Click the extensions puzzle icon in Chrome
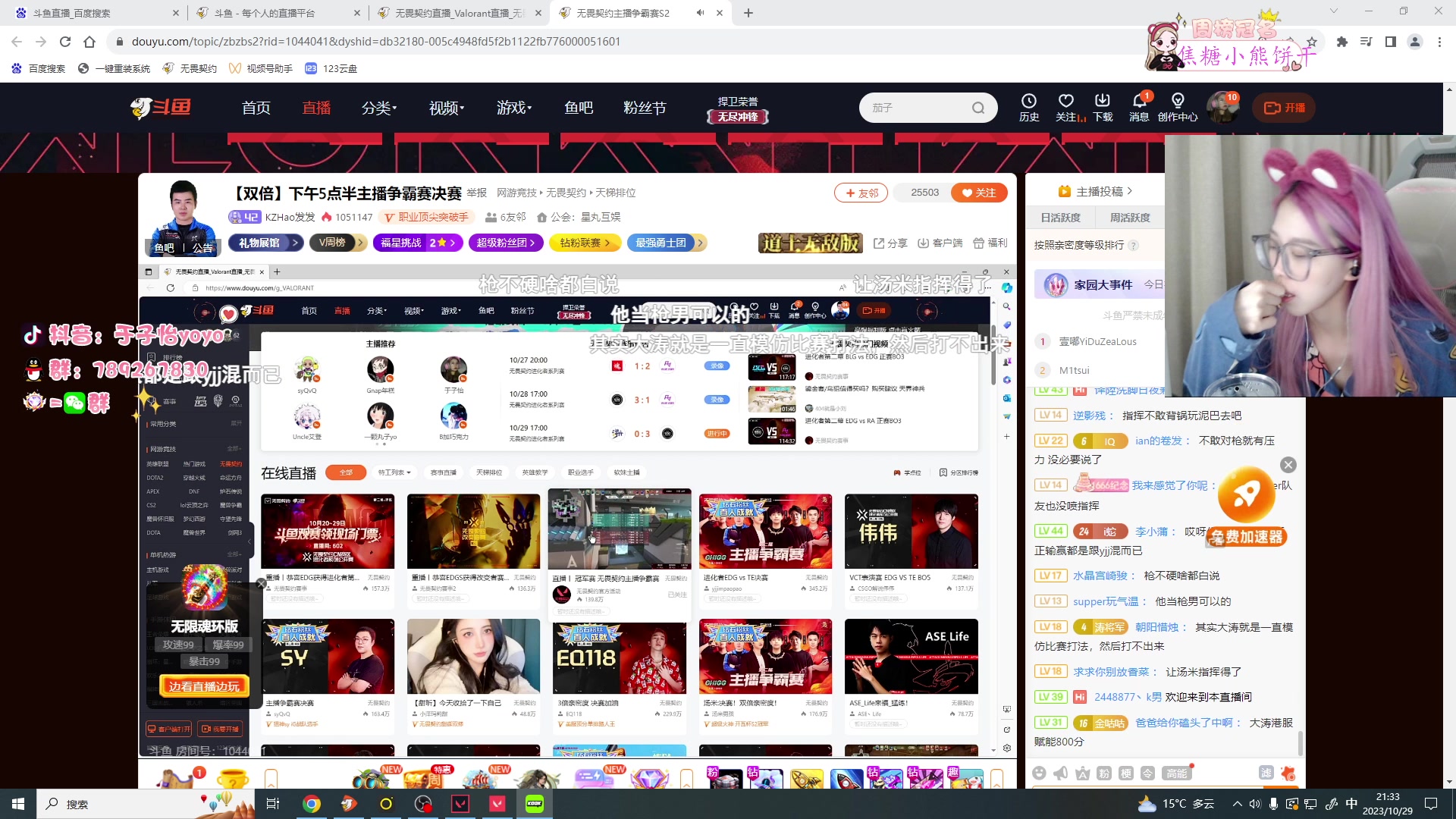This screenshot has width=1456, height=819. pos(1341,42)
